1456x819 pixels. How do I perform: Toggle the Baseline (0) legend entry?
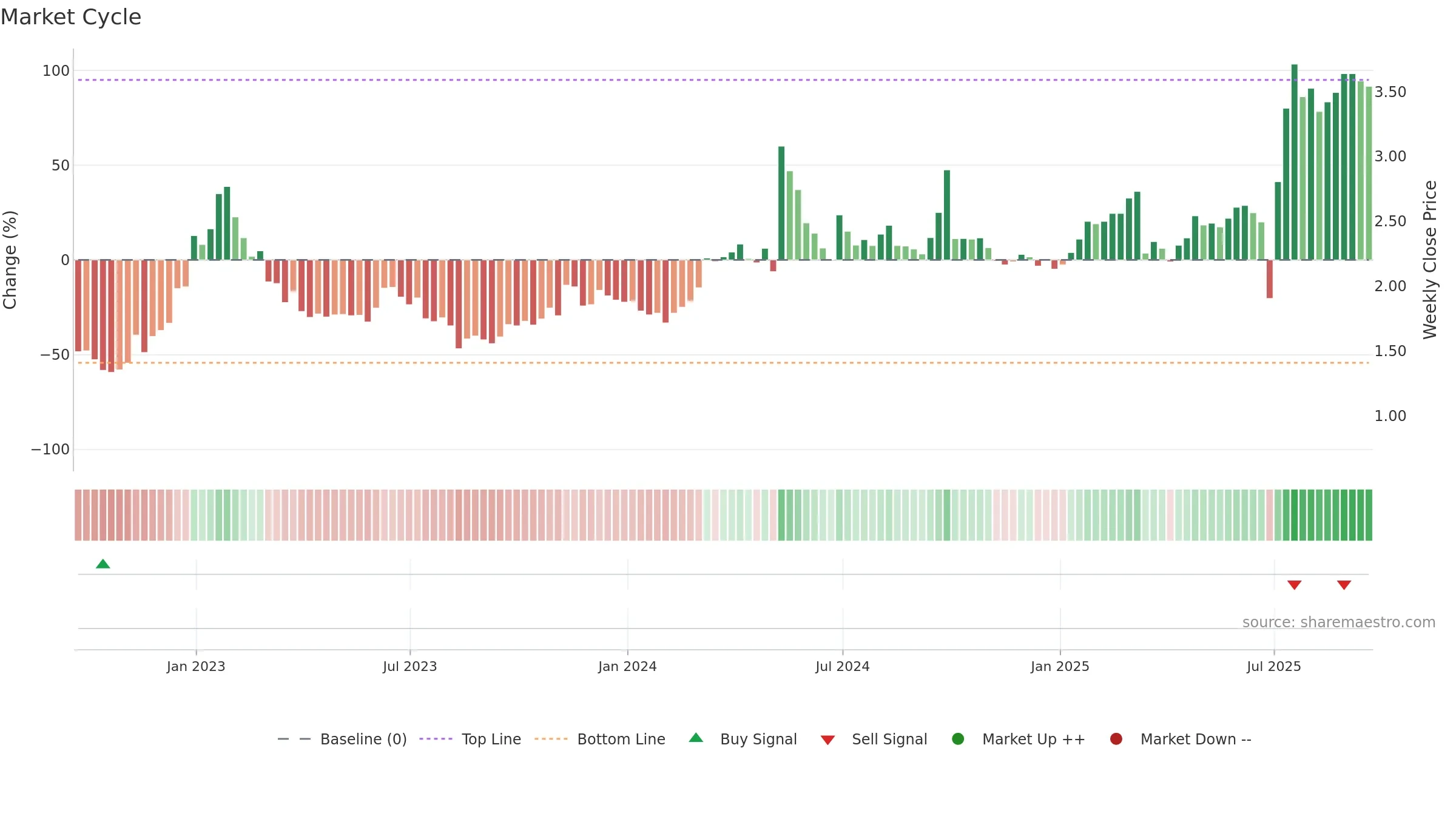(x=342, y=739)
